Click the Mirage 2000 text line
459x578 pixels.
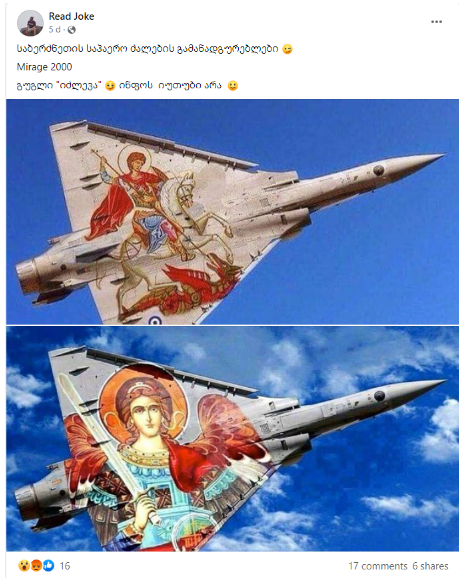click(x=45, y=67)
